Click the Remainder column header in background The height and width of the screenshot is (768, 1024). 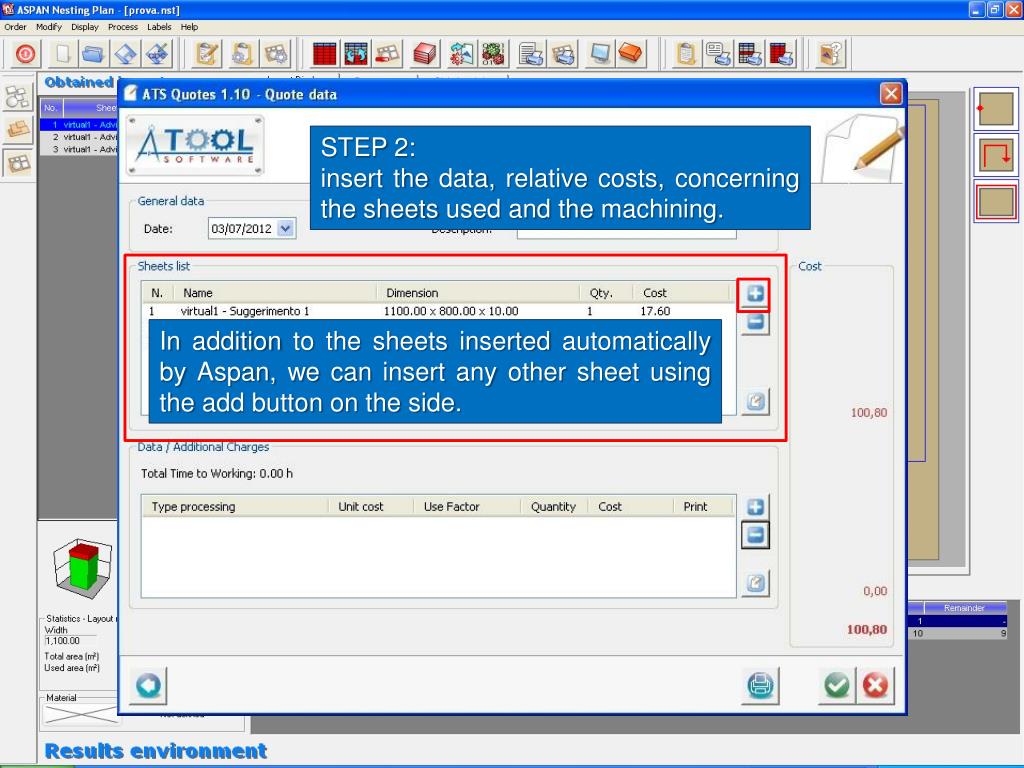pos(964,608)
